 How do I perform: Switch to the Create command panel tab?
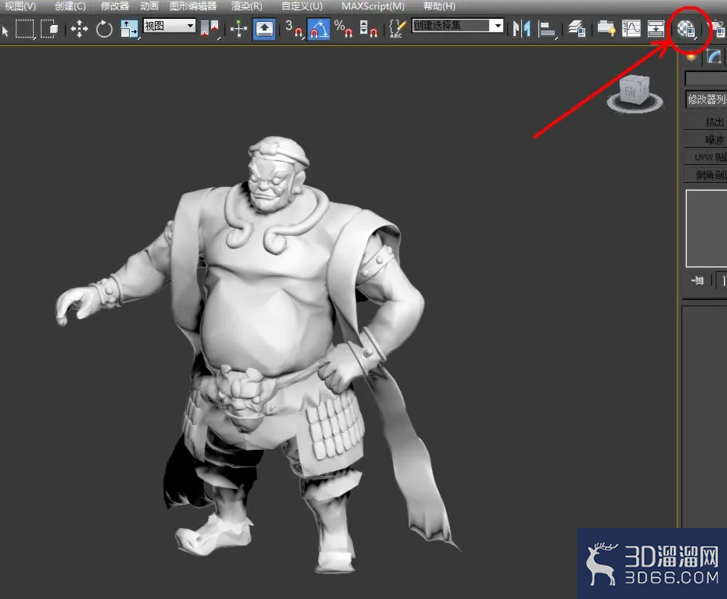pyautogui.click(x=691, y=57)
